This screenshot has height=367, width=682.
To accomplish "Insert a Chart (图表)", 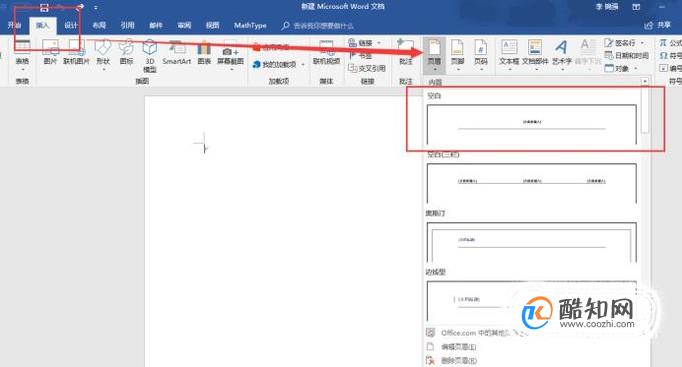I will pos(204,52).
